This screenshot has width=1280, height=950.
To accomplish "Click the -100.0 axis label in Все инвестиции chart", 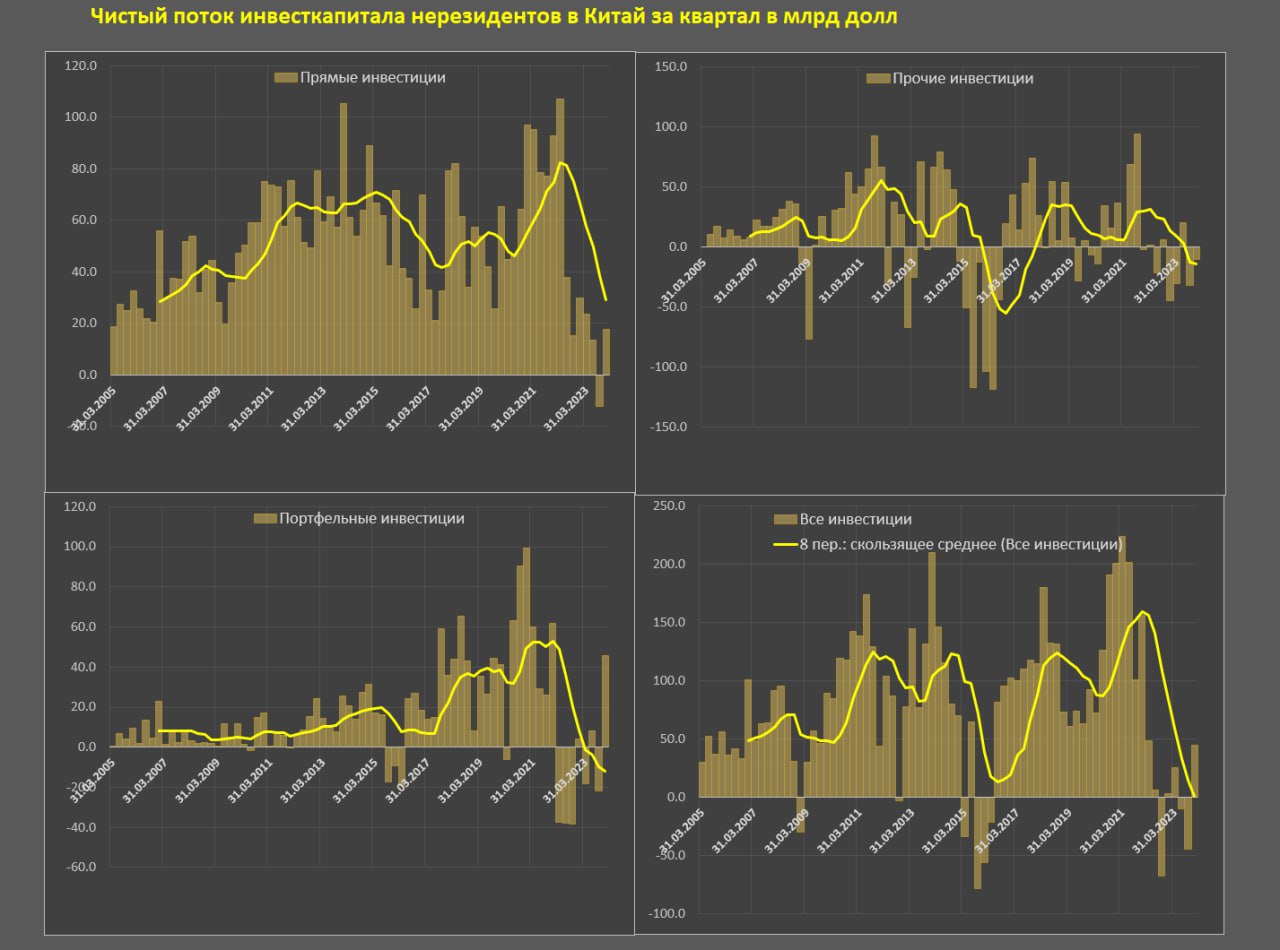I will pos(665,914).
